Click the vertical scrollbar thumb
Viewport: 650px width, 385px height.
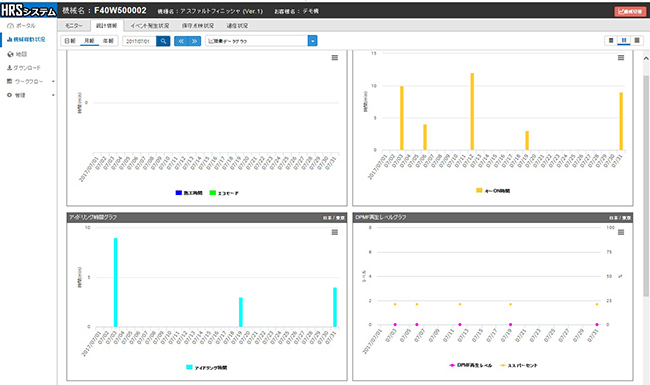tap(646, 185)
